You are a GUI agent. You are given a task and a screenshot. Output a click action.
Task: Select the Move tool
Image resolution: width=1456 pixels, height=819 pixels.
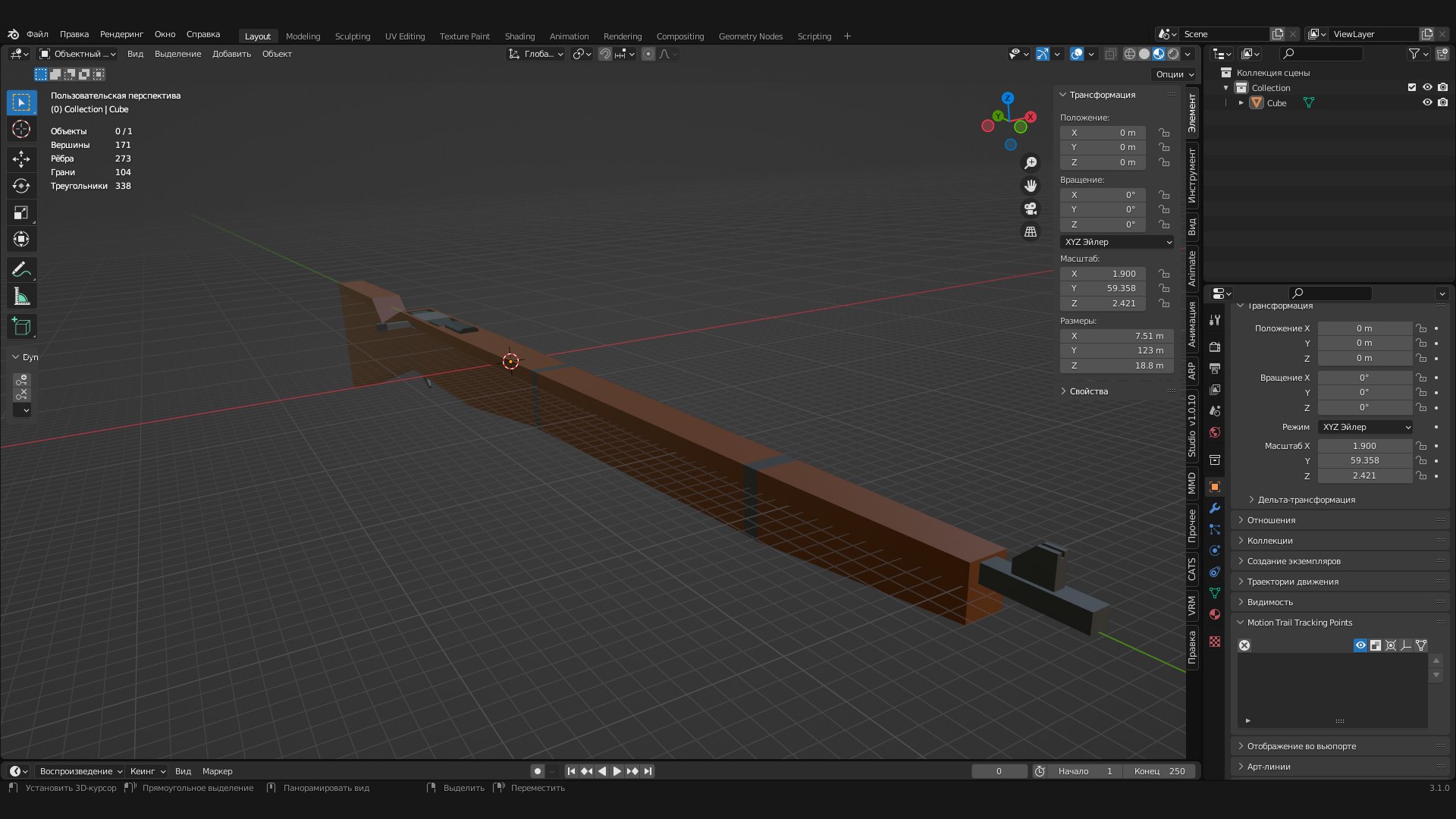[21, 158]
